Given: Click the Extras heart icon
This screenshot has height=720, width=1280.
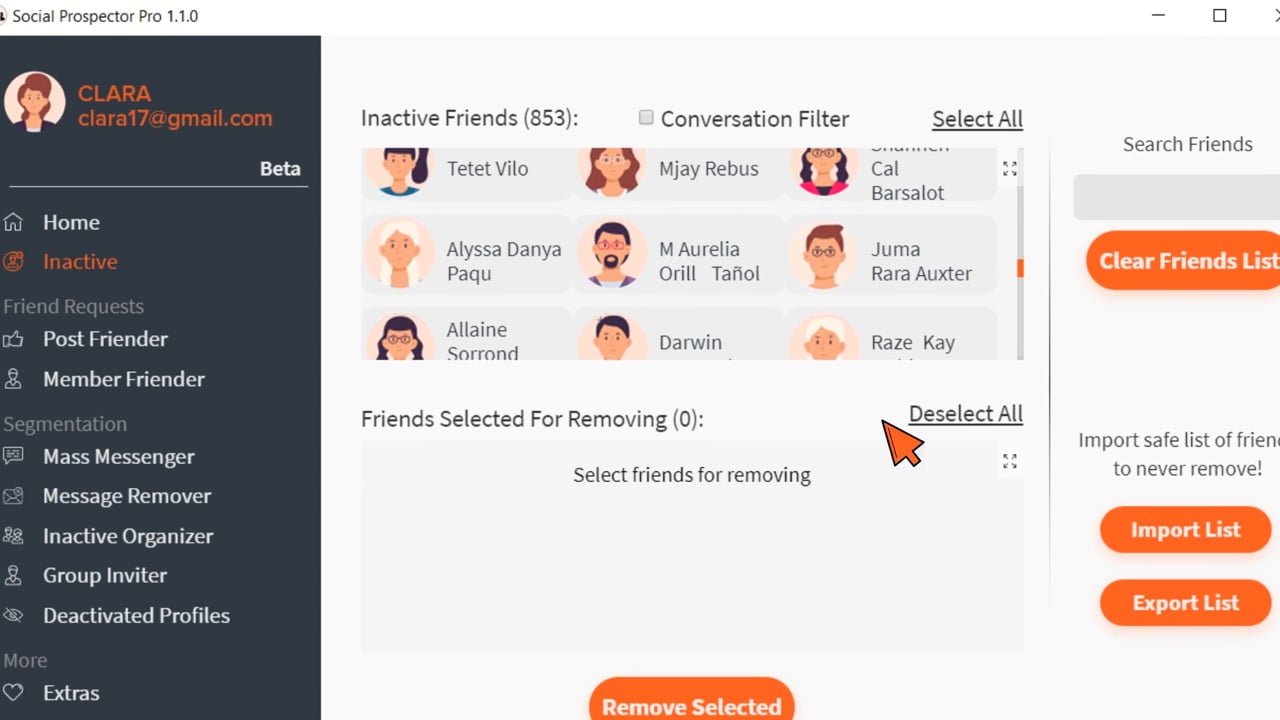Looking at the screenshot, I should tap(13, 692).
